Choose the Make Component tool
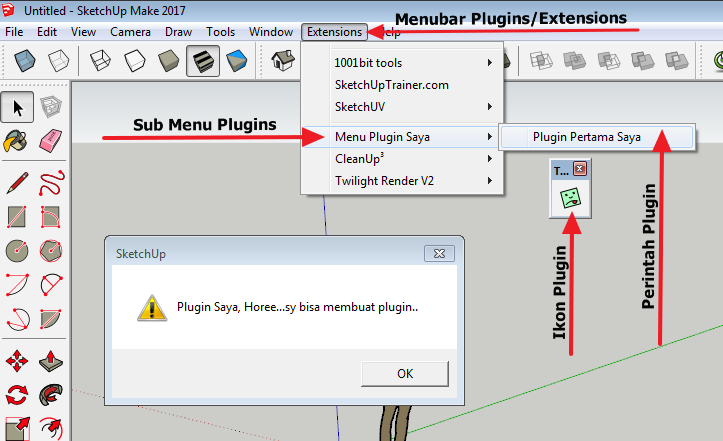This screenshot has width=723, height=441. [50, 107]
